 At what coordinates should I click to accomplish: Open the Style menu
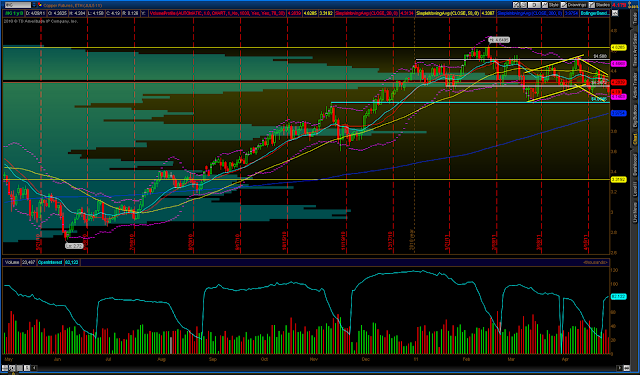tap(553, 5)
